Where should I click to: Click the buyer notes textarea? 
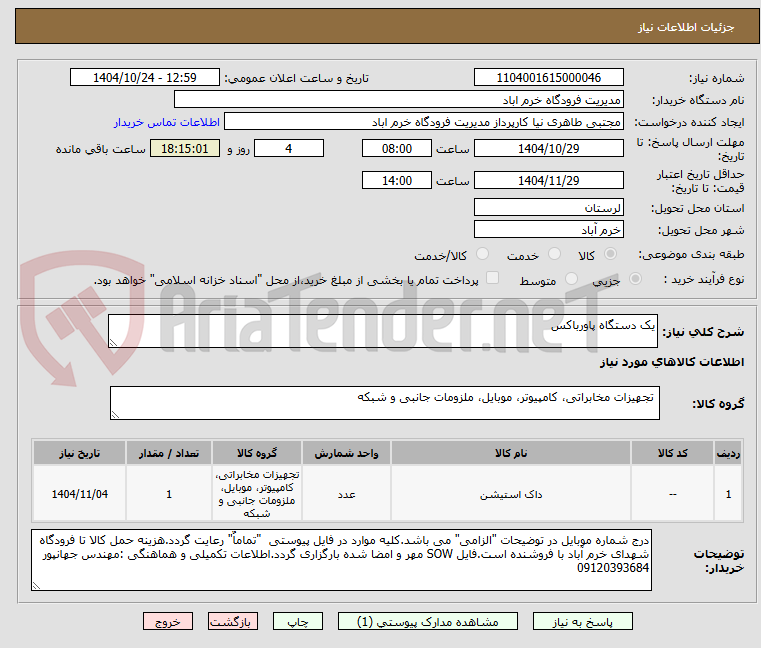341,560
